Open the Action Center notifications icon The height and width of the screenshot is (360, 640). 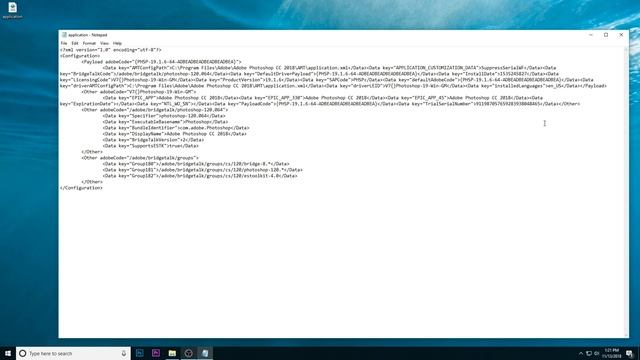(629, 353)
